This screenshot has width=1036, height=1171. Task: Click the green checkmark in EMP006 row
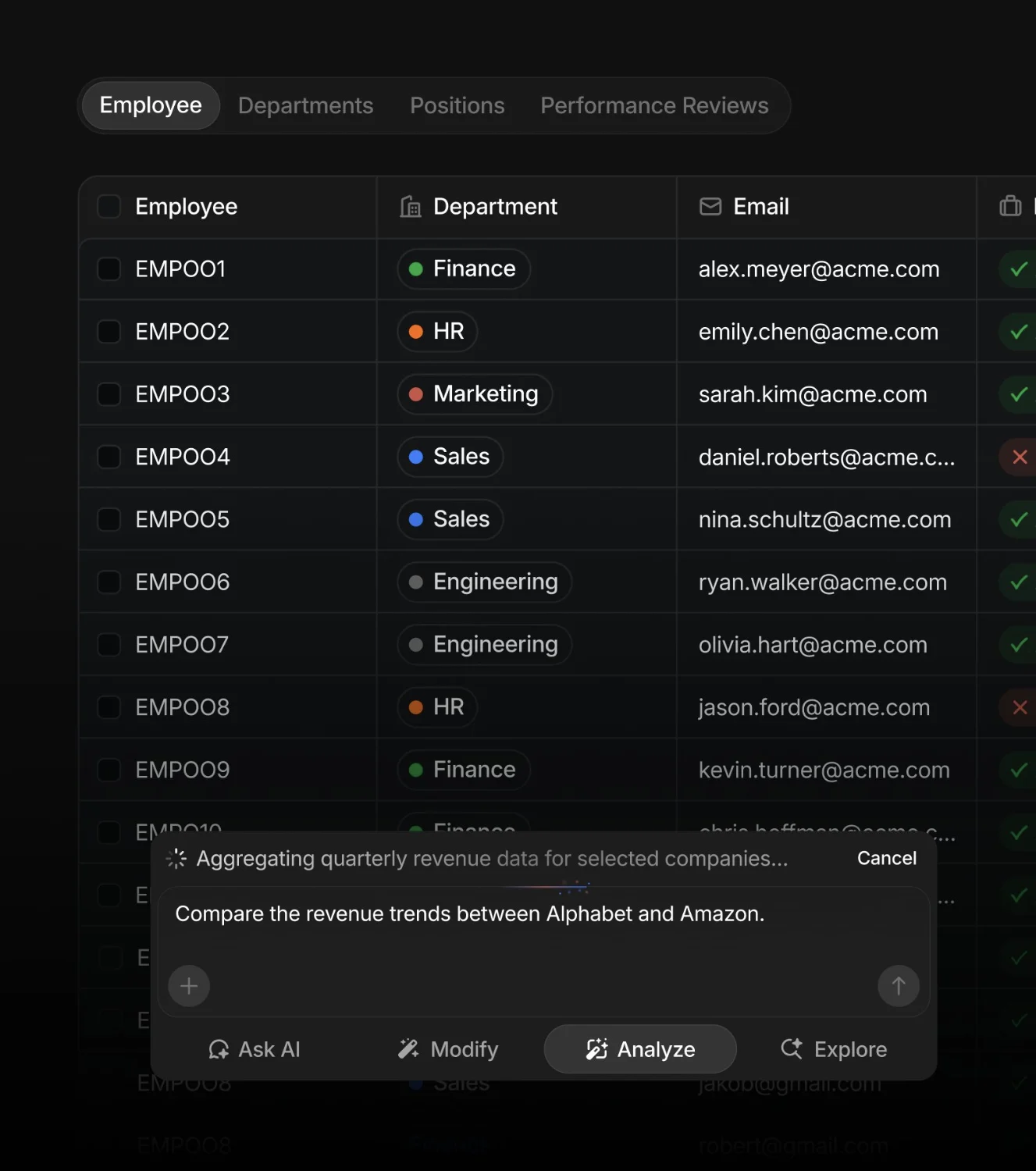1019,582
